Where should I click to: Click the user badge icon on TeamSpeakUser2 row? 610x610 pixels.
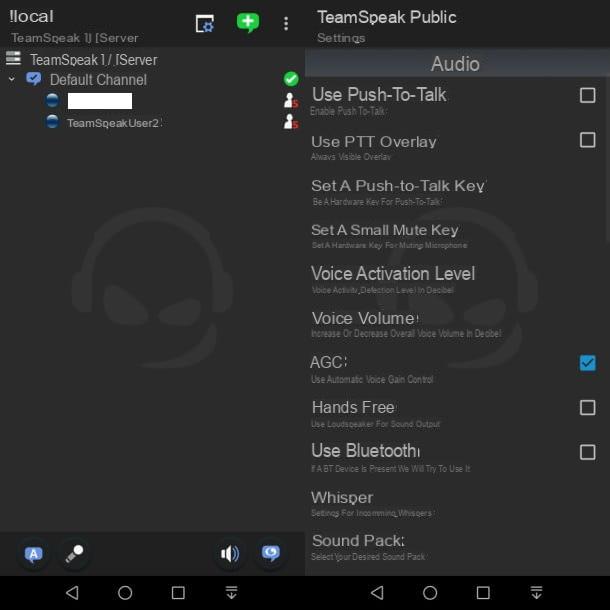[291, 121]
